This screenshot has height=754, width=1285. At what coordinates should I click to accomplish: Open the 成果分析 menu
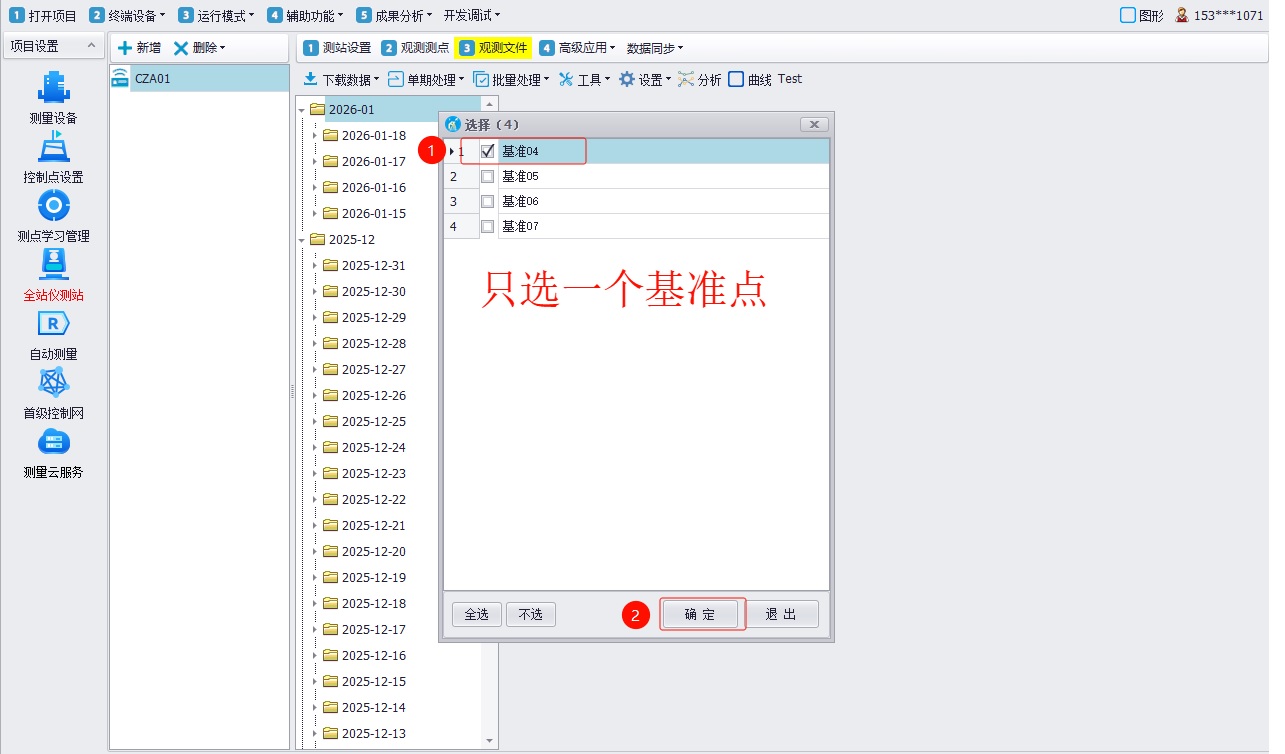395,15
